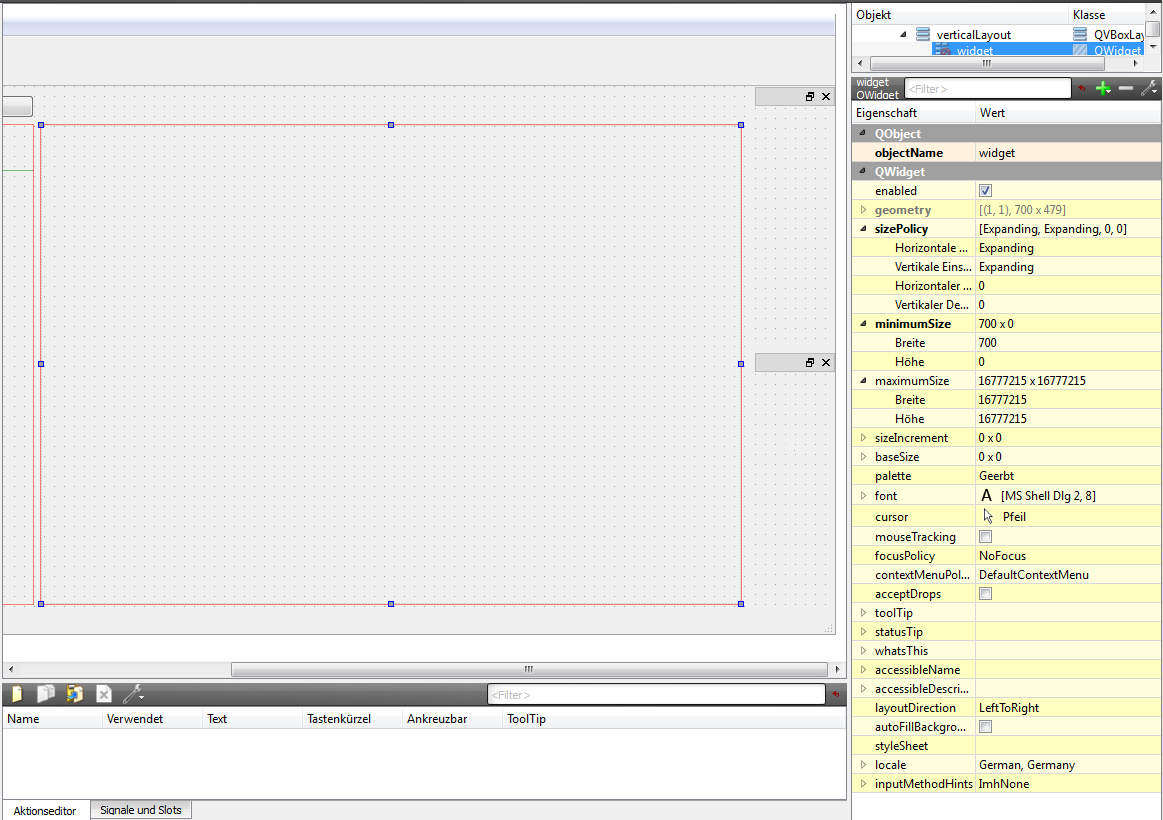Screen dimensions: 1163x820
Task: Click the Ankreuzbar column header
Action: (452, 718)
